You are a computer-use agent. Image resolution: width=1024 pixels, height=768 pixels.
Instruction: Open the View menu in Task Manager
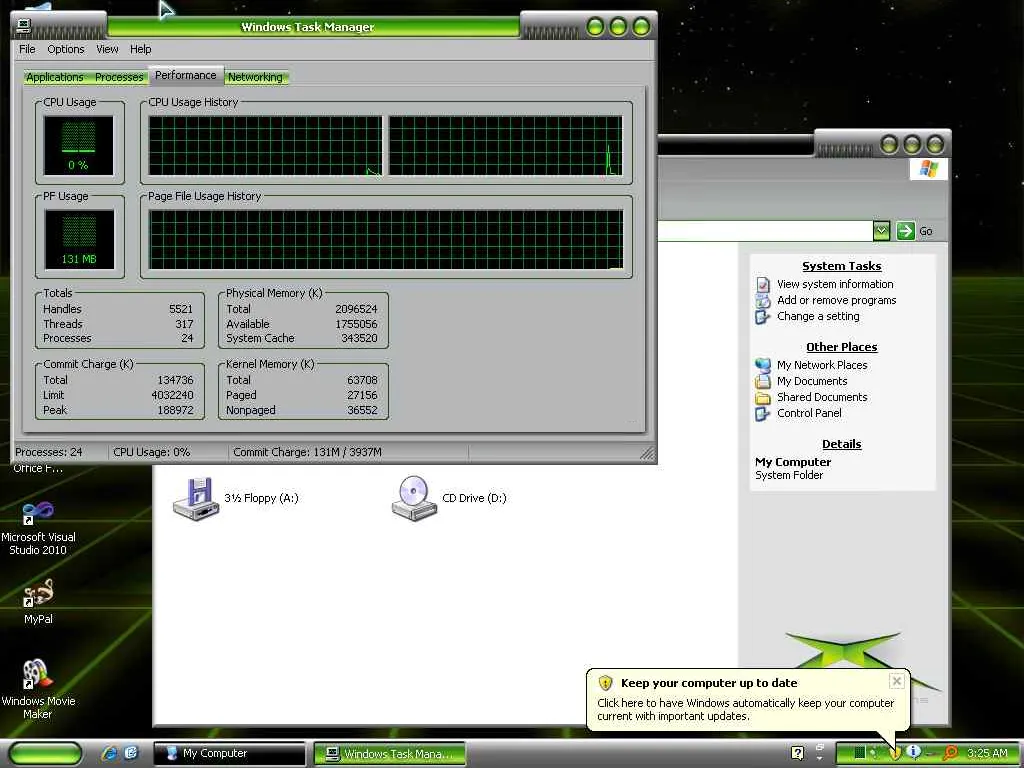[x=107, y=49]
